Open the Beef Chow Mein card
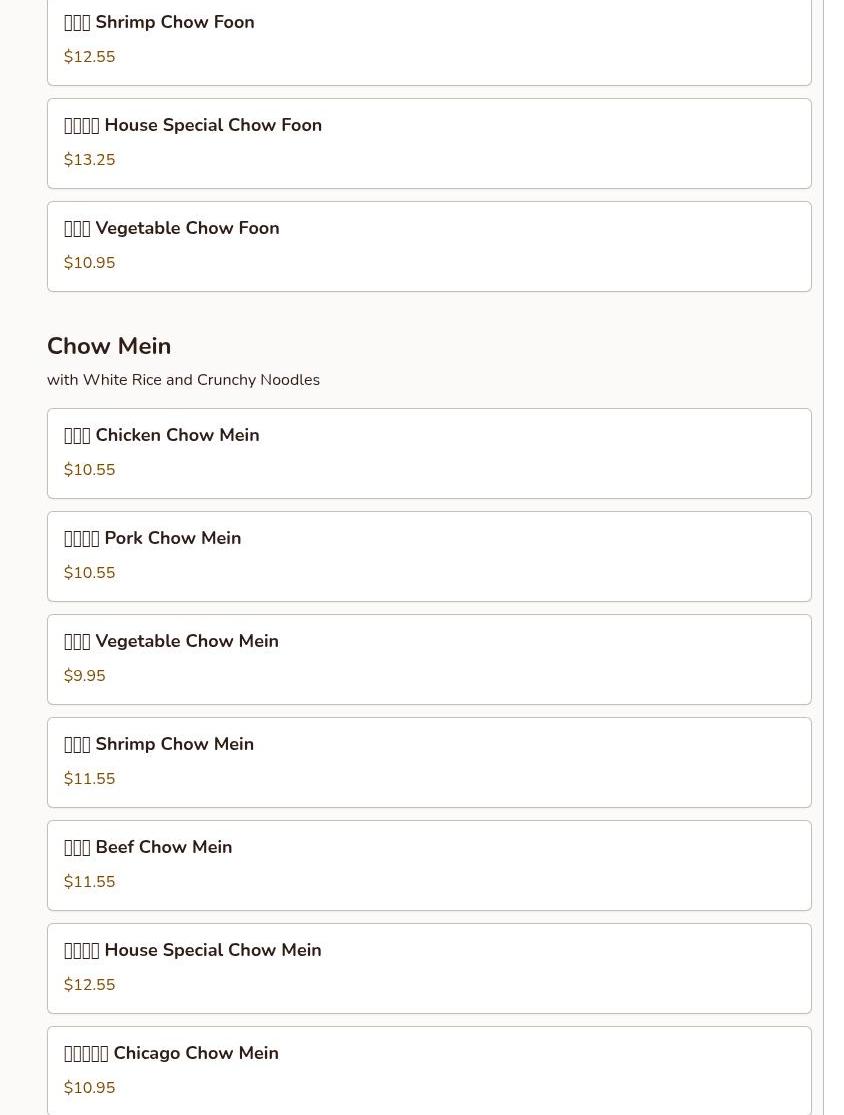The width and height of the screenshot is (844, 1115). 429,866
